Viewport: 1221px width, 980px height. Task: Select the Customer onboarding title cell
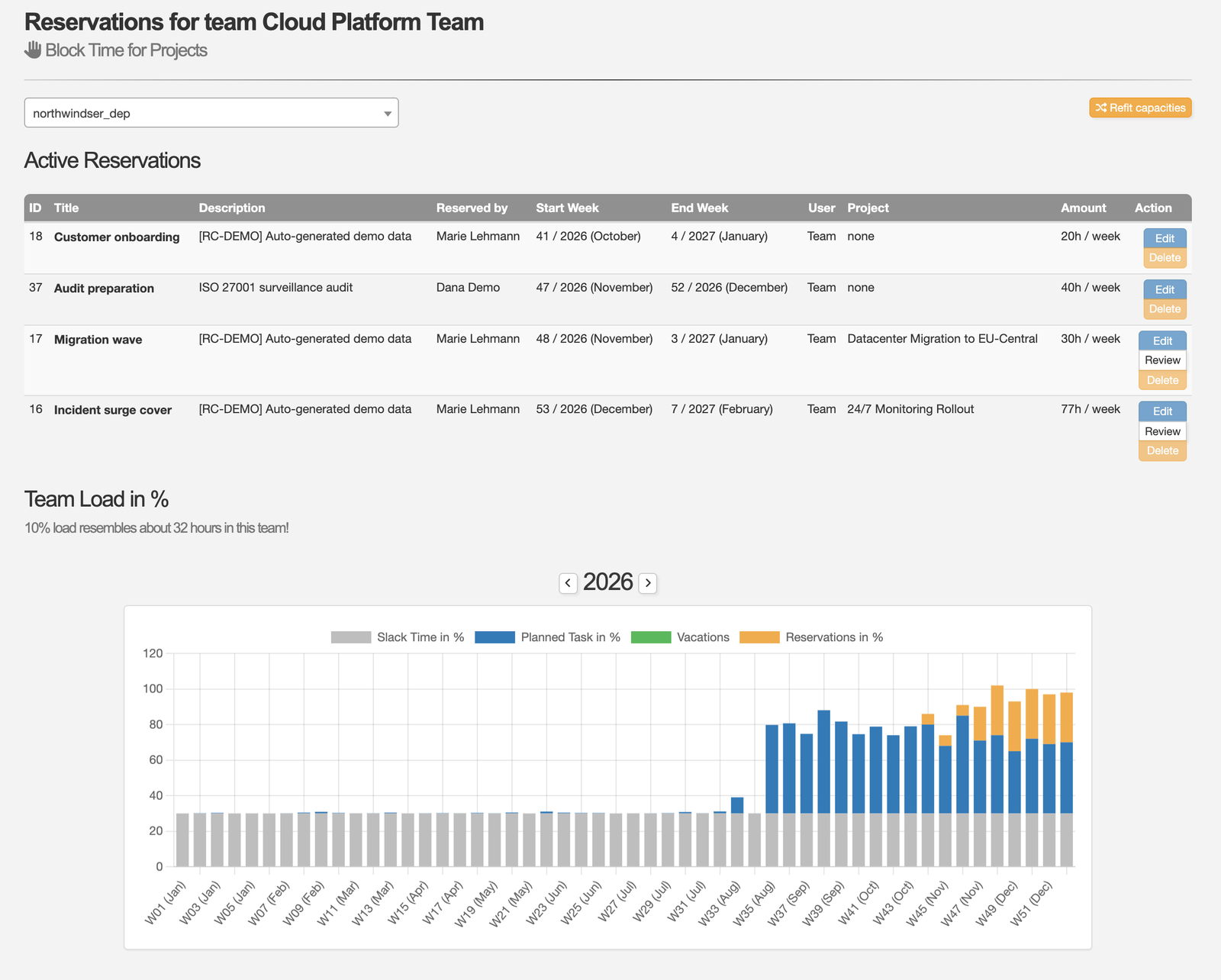click(x=117, y=237)
